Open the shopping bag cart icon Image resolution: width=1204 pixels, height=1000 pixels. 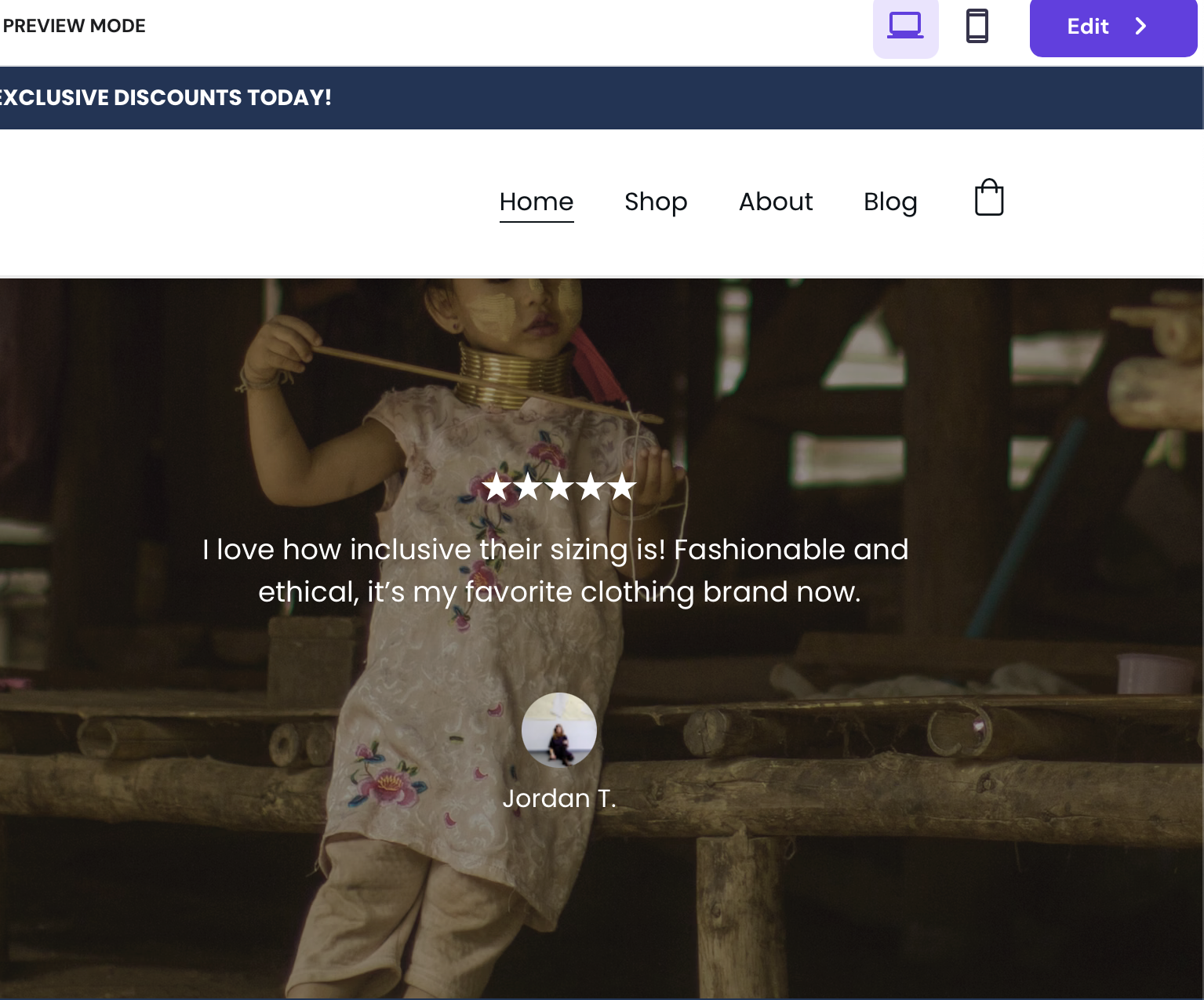(x=988, y=198)
